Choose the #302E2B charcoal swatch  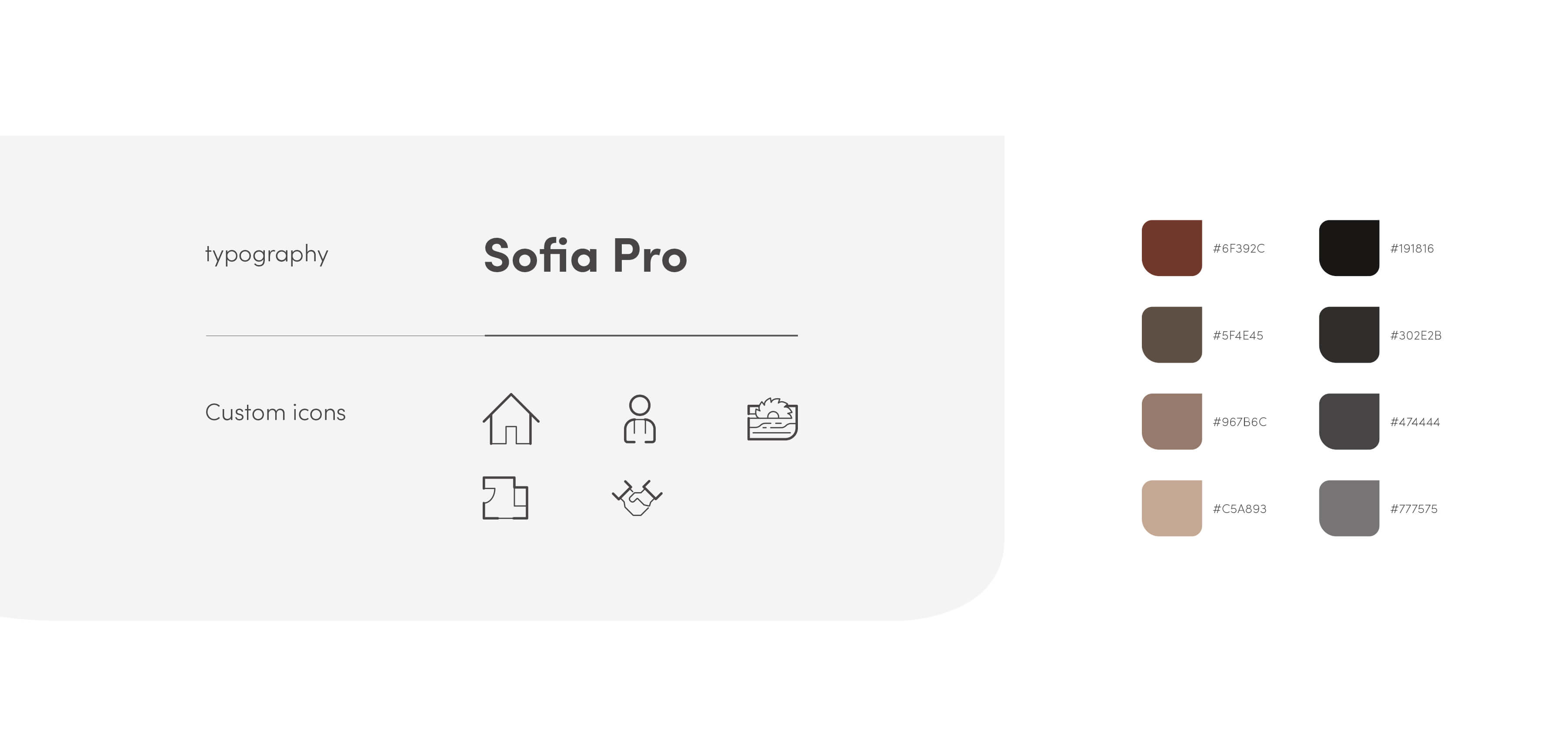click(x=1348, y=335)
